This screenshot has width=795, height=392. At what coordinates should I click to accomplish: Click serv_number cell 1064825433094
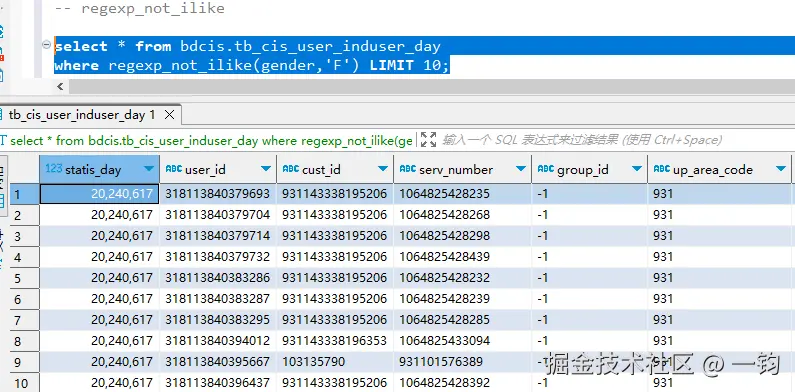pyautogui.click(x=462, y=341)
